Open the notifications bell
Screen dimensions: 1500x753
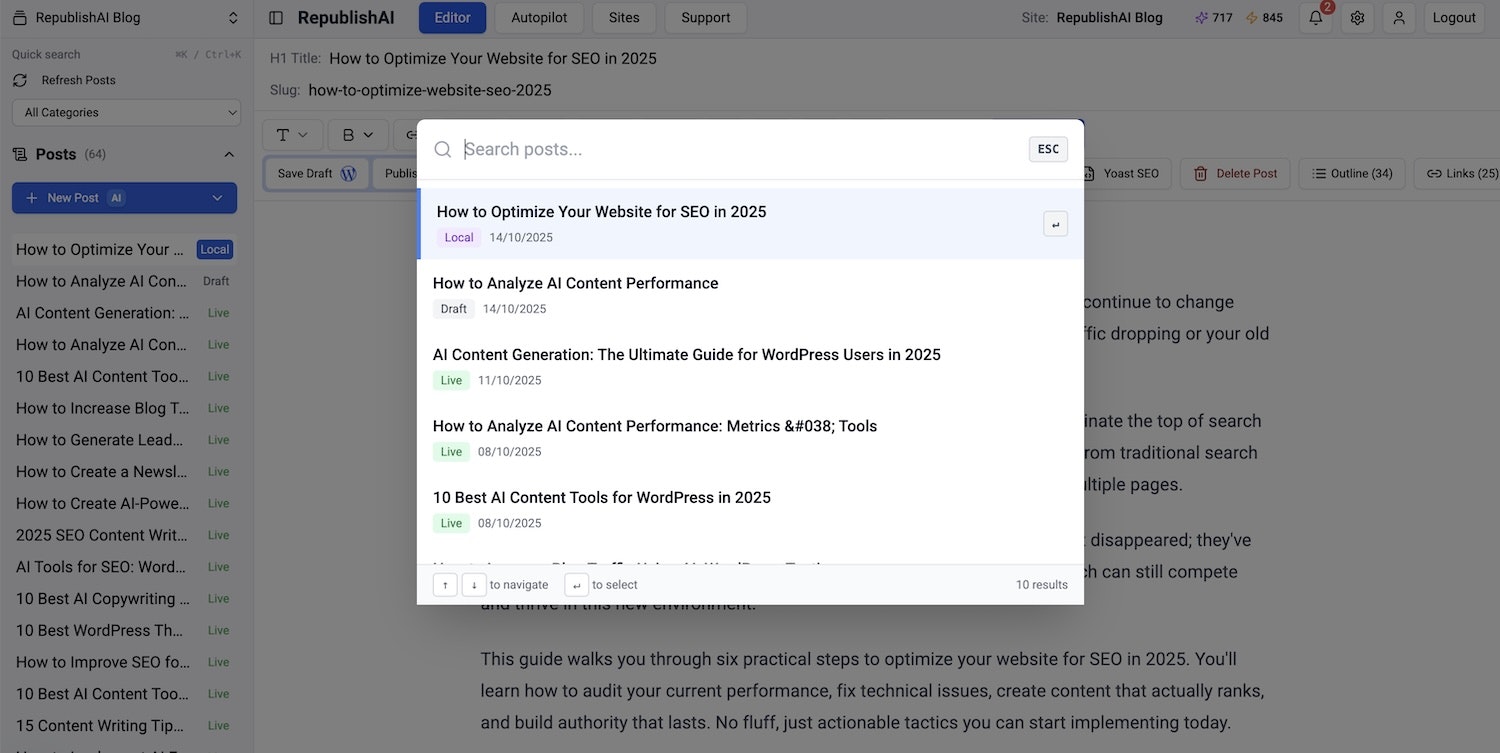pyautogui.click(x=1316, y=18)
